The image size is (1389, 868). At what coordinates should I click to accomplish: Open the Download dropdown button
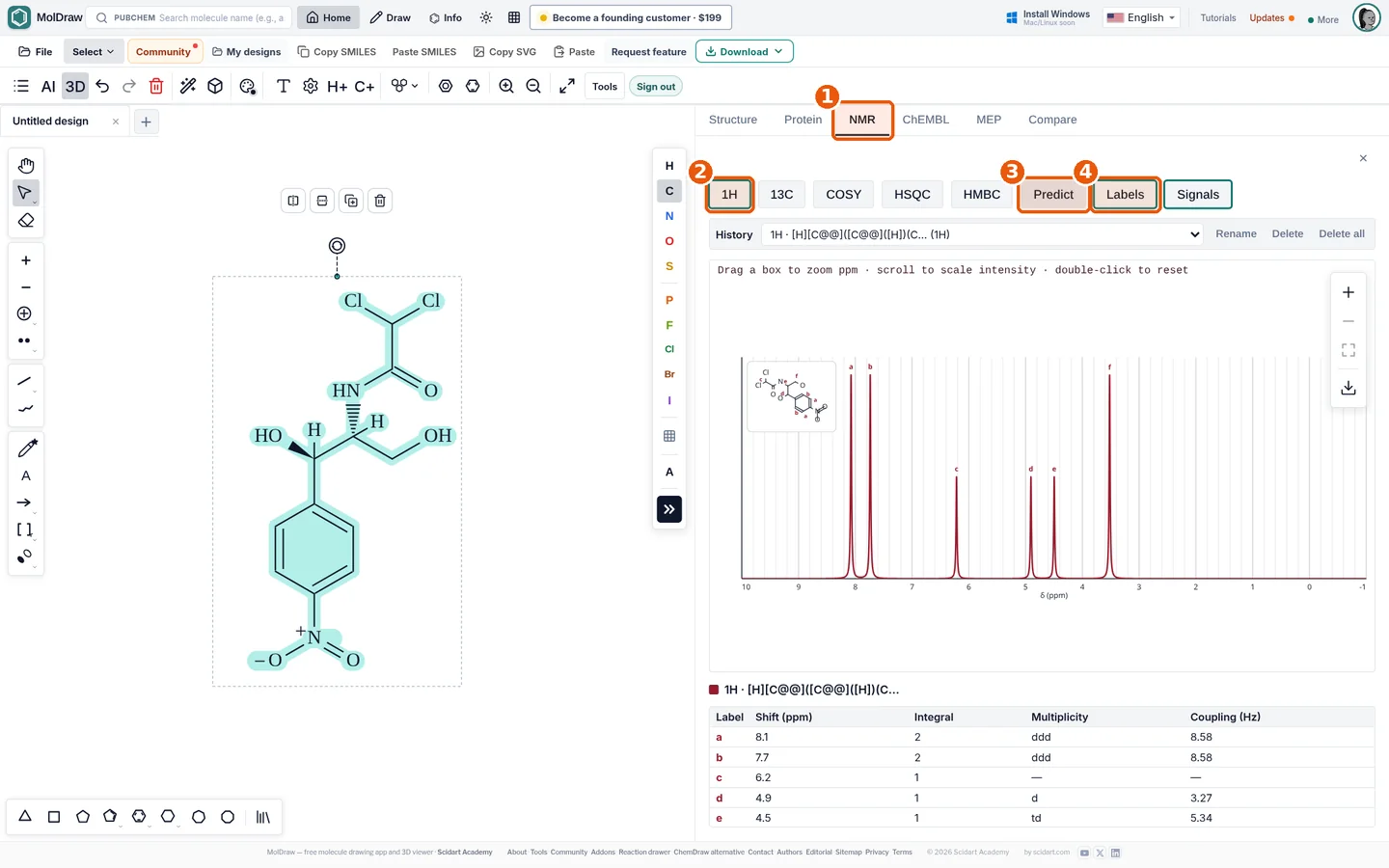(x=744, y=51)
